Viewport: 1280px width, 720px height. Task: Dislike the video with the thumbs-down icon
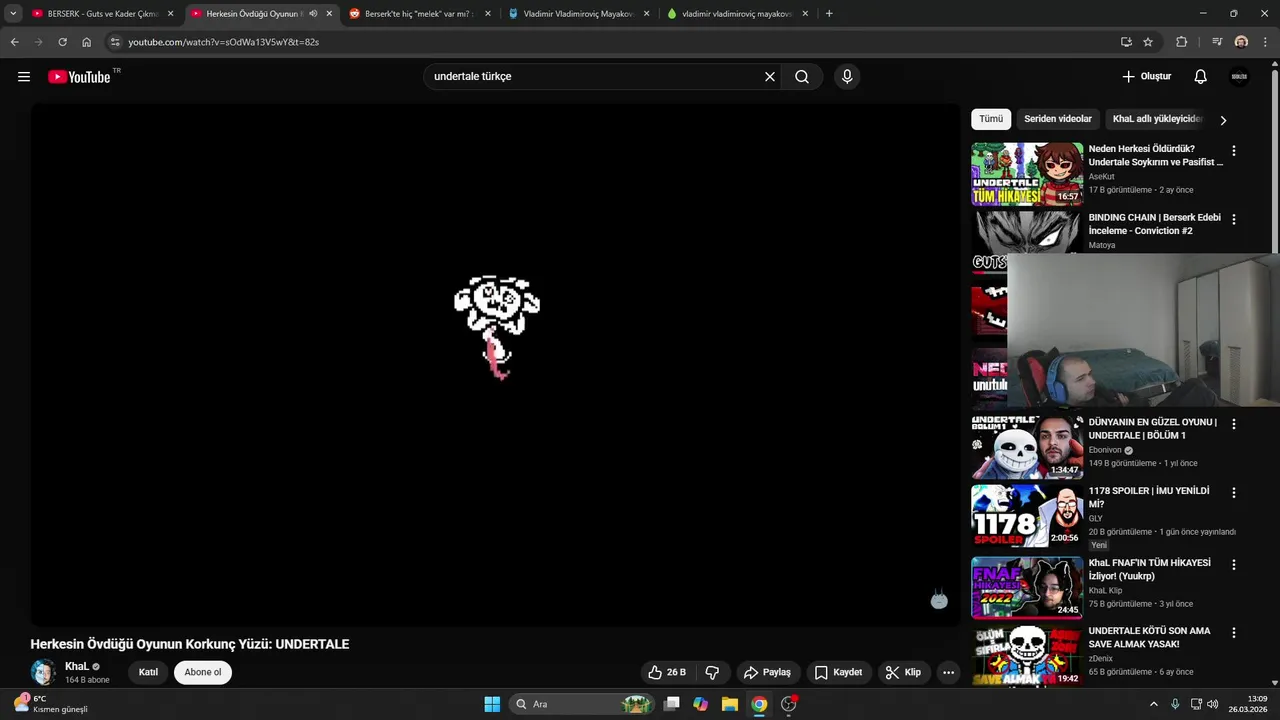point(713,673)
